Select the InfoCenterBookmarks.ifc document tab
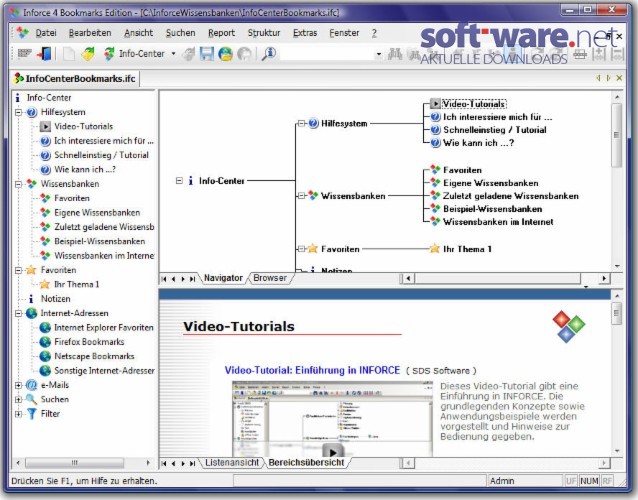638x500 pixels. click(75, 78)
